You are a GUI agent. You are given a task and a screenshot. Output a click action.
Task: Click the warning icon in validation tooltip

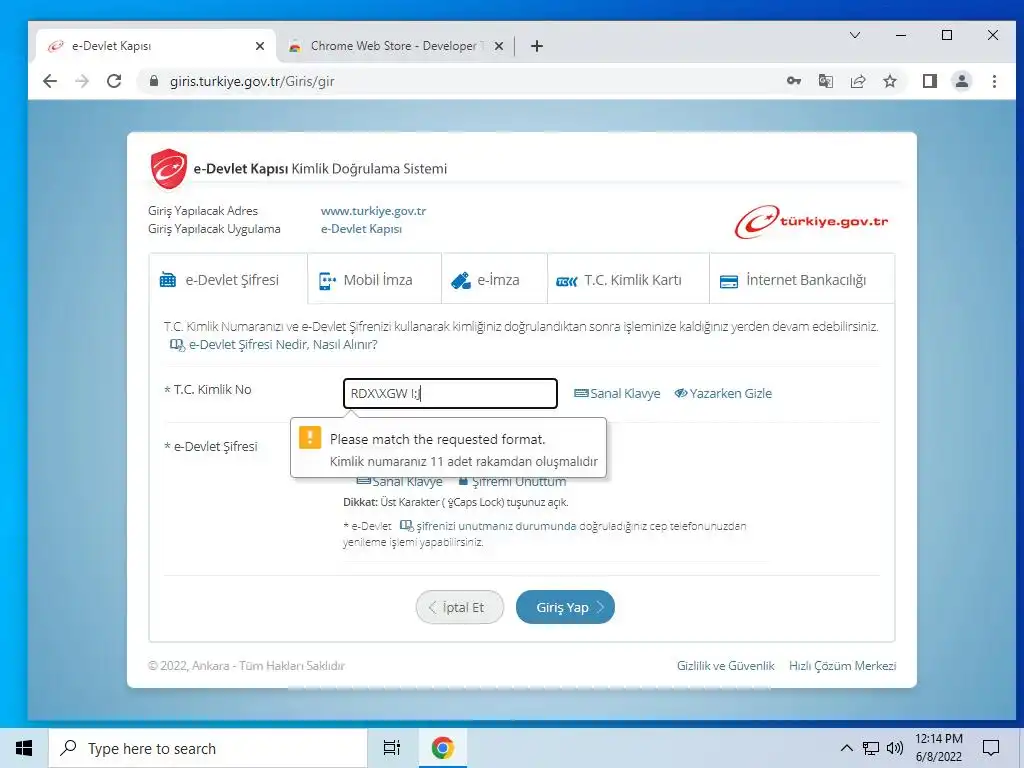click(x=310, y=437)
